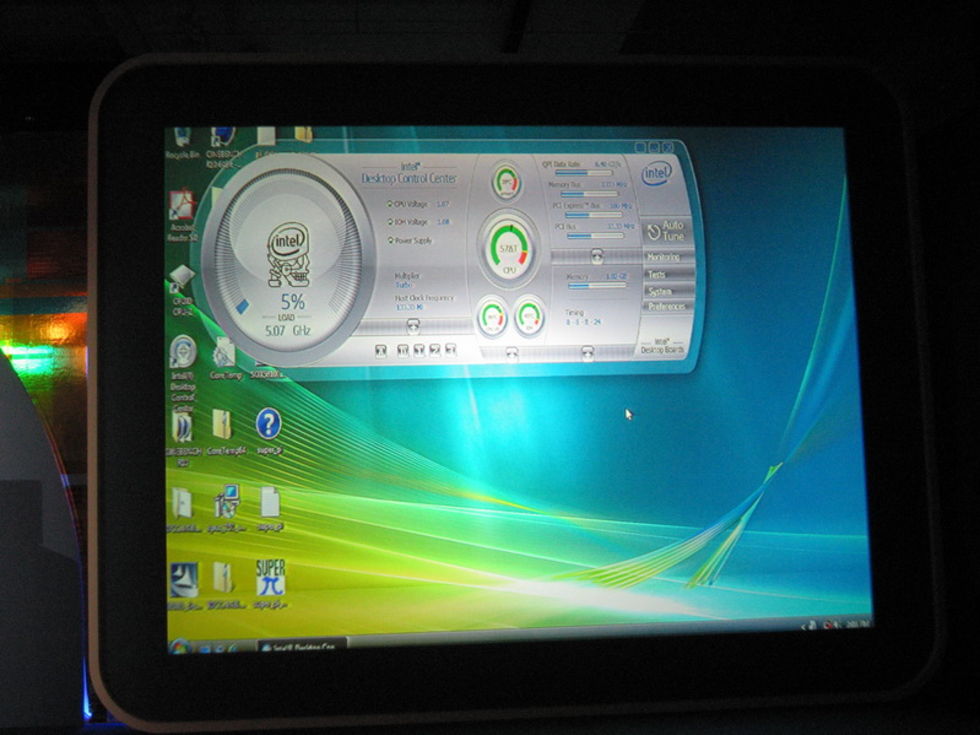Select profile button number 2
Screen dimensions: 980x735
(x=435, y=350)
